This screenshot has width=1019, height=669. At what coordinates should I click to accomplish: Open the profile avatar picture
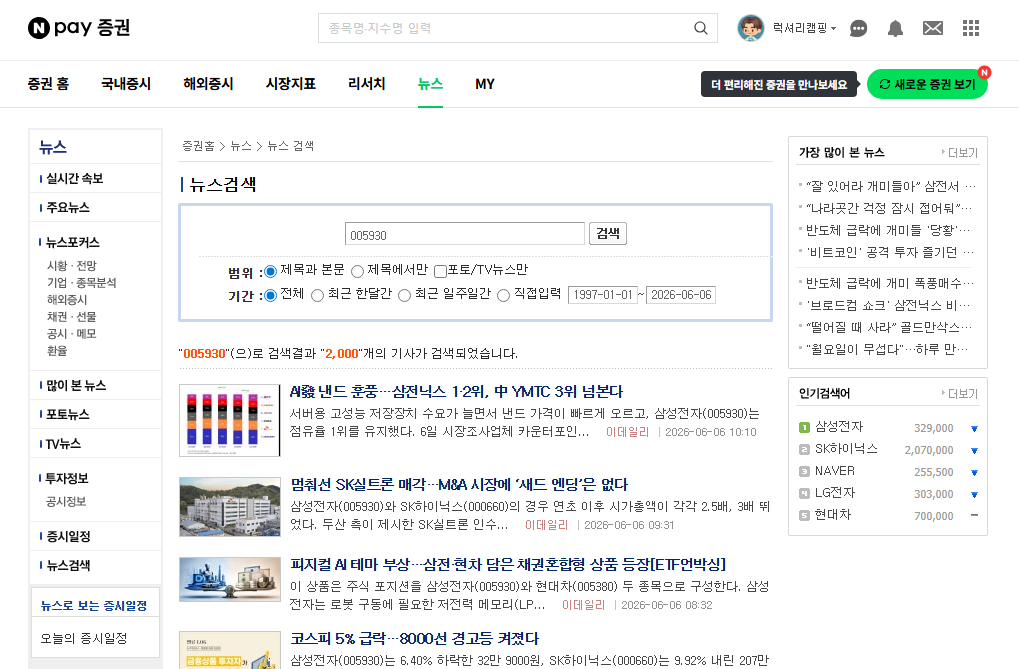pyautogui.click(x=751, y=28)
